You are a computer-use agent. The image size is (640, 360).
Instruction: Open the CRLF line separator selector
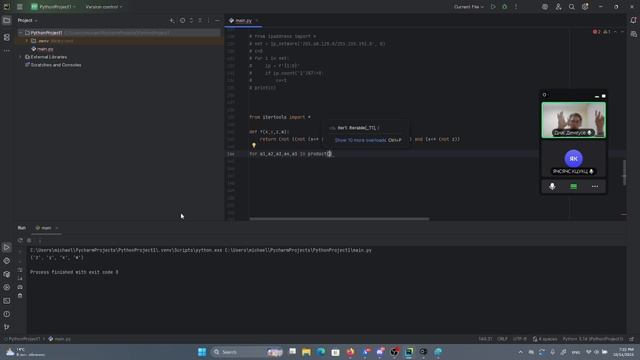tap(502, 339)
